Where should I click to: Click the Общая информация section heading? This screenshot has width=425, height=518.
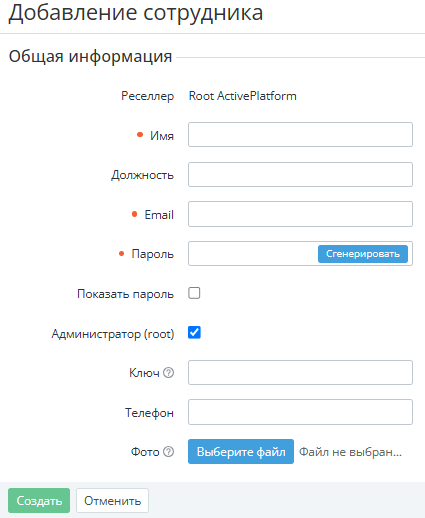tap(90, 56)
